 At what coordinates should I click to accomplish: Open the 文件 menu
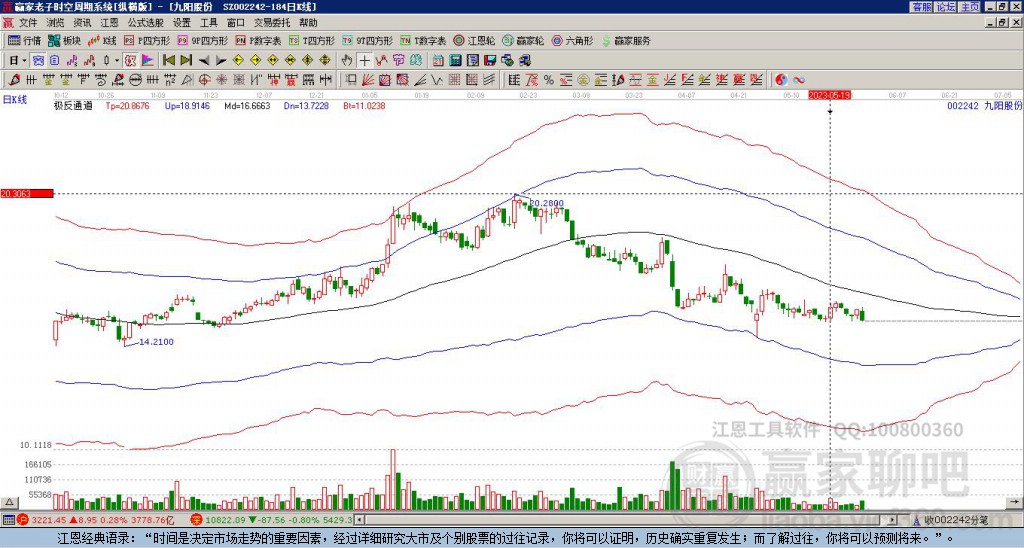click(x=28, y=23)
